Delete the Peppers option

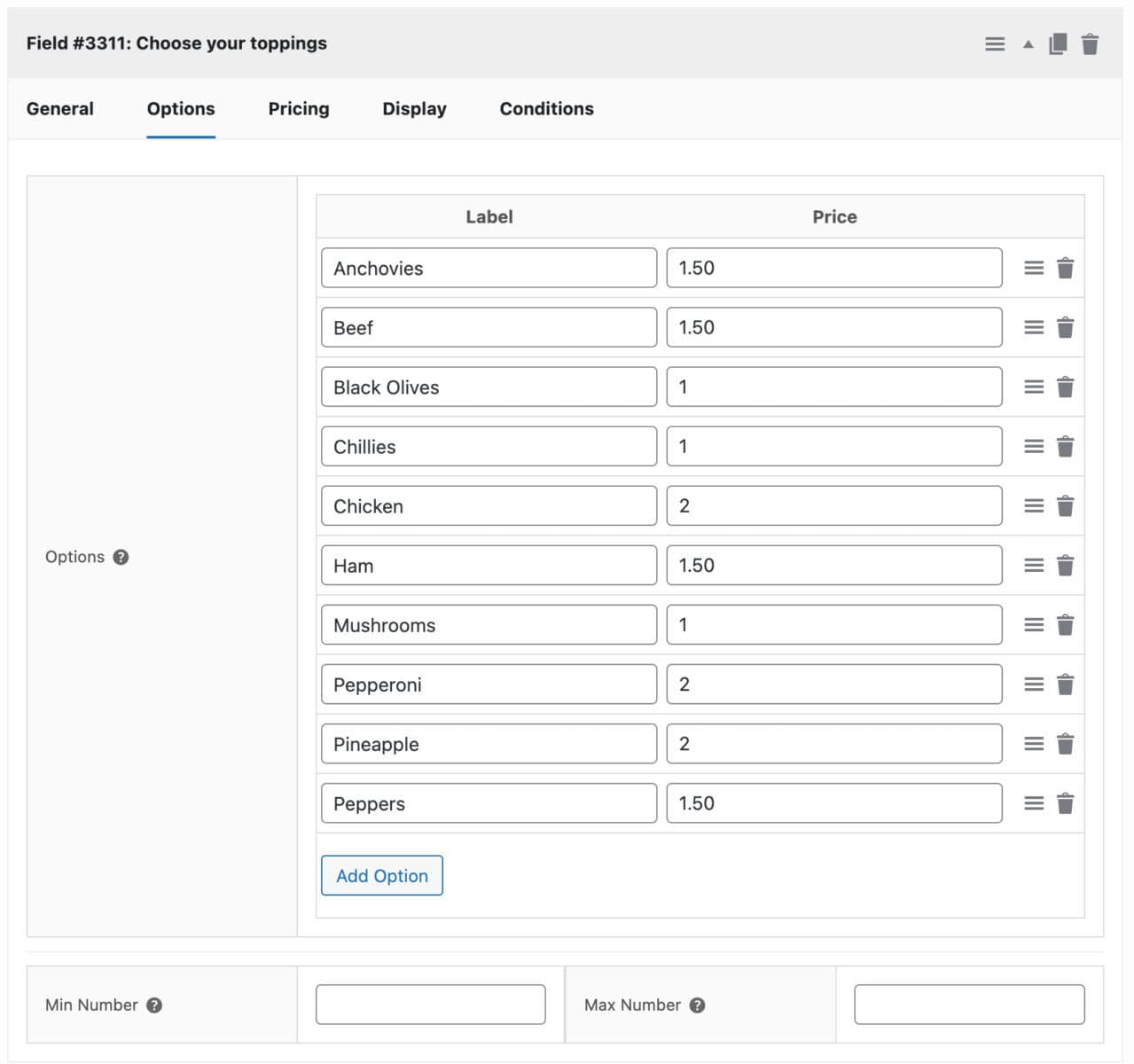[1065, 803]
